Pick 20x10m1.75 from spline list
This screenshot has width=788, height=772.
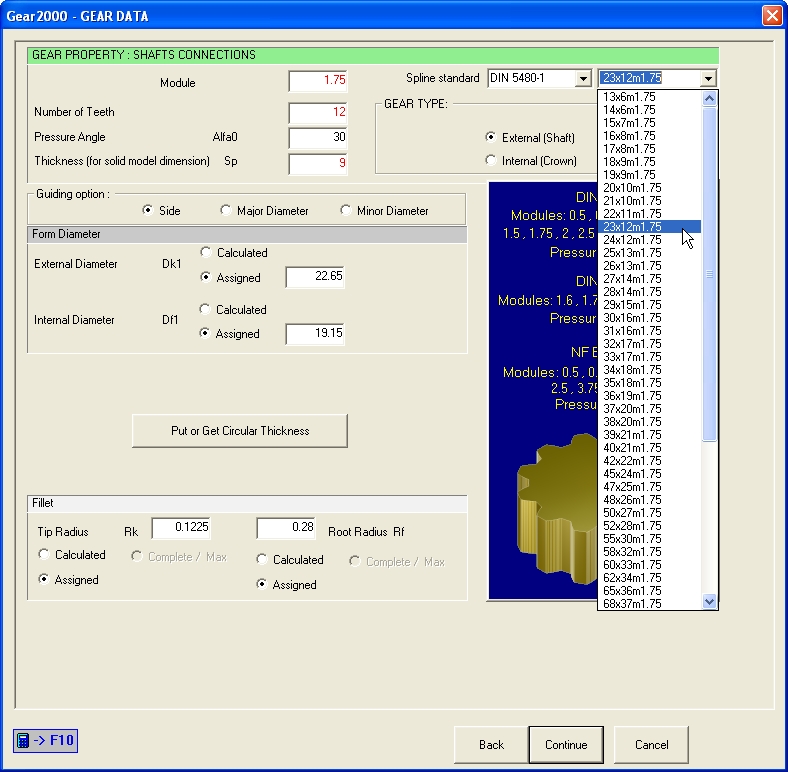649,187
